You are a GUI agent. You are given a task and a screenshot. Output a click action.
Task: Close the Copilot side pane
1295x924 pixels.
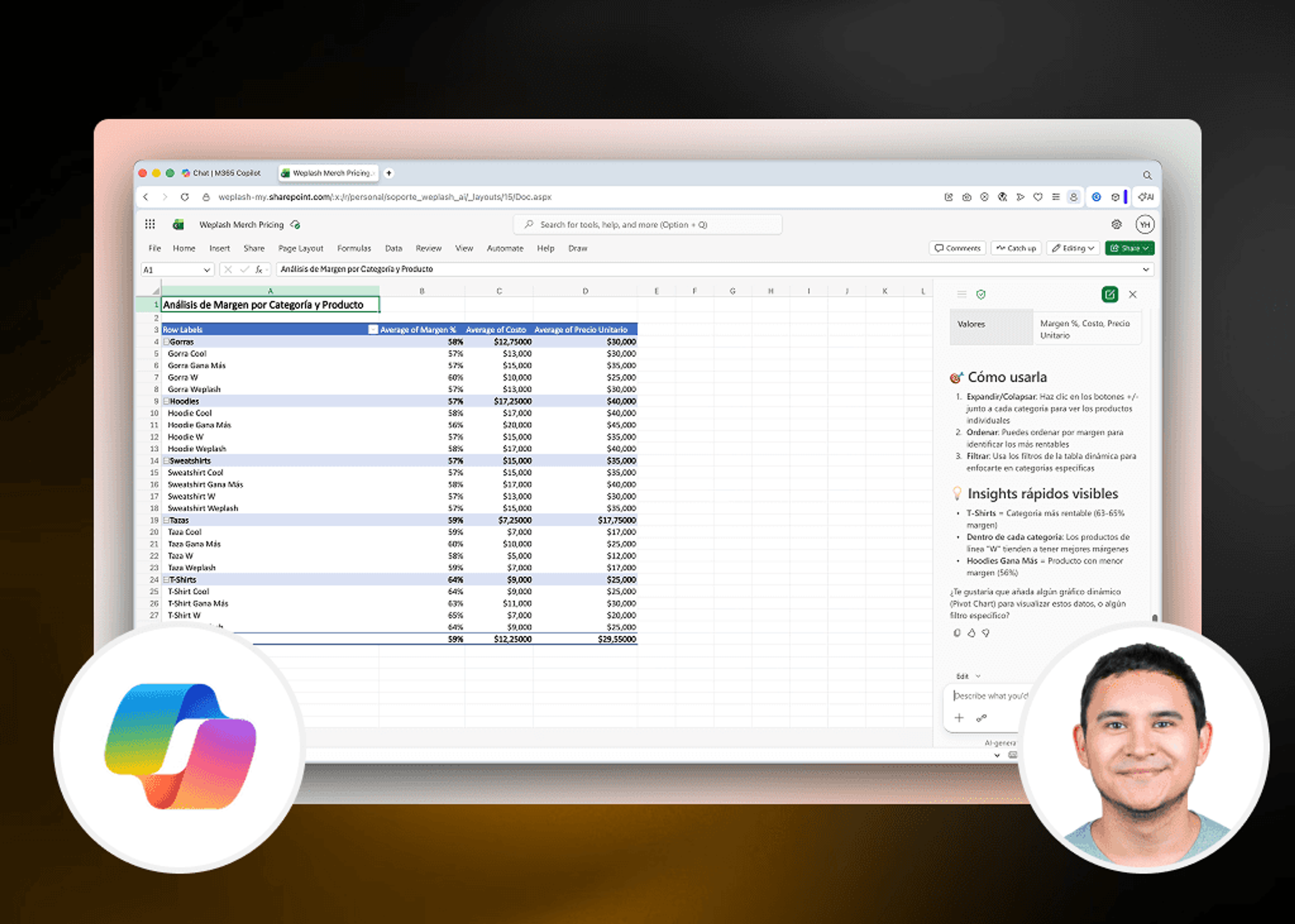(x=1132, y=294)
